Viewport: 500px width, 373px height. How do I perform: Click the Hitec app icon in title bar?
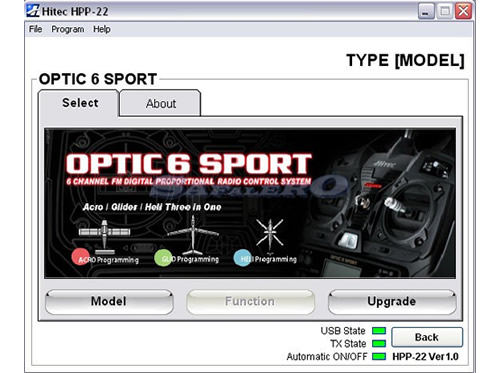pos(33,11)
